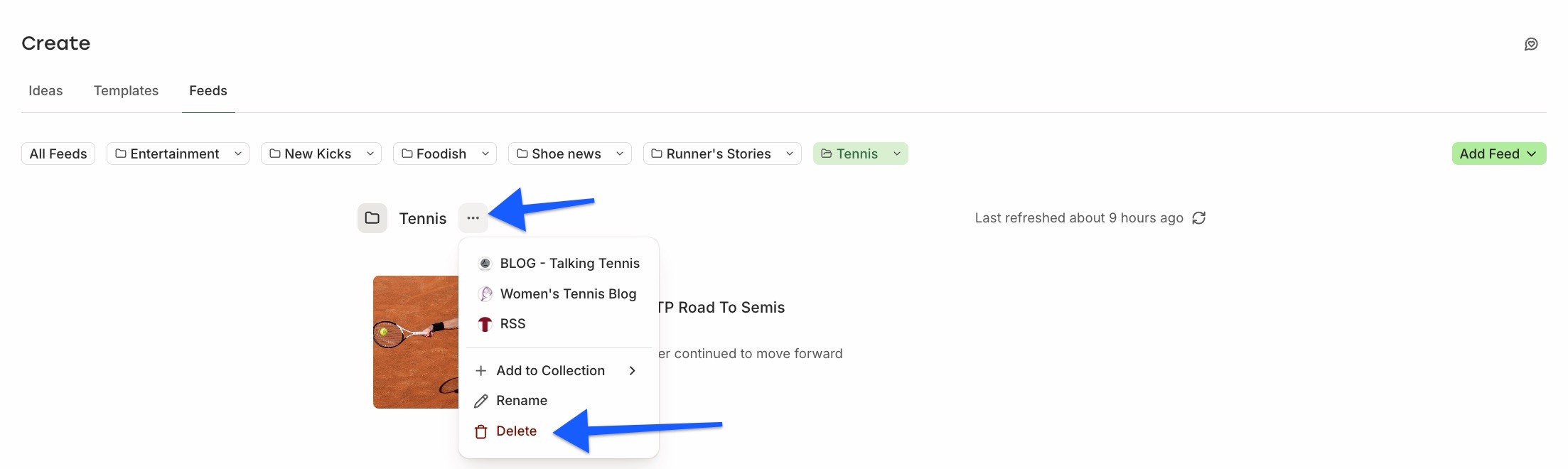Open the feedback chat icon top right
Viewport: 1568px width, 469px height.
1531,44
